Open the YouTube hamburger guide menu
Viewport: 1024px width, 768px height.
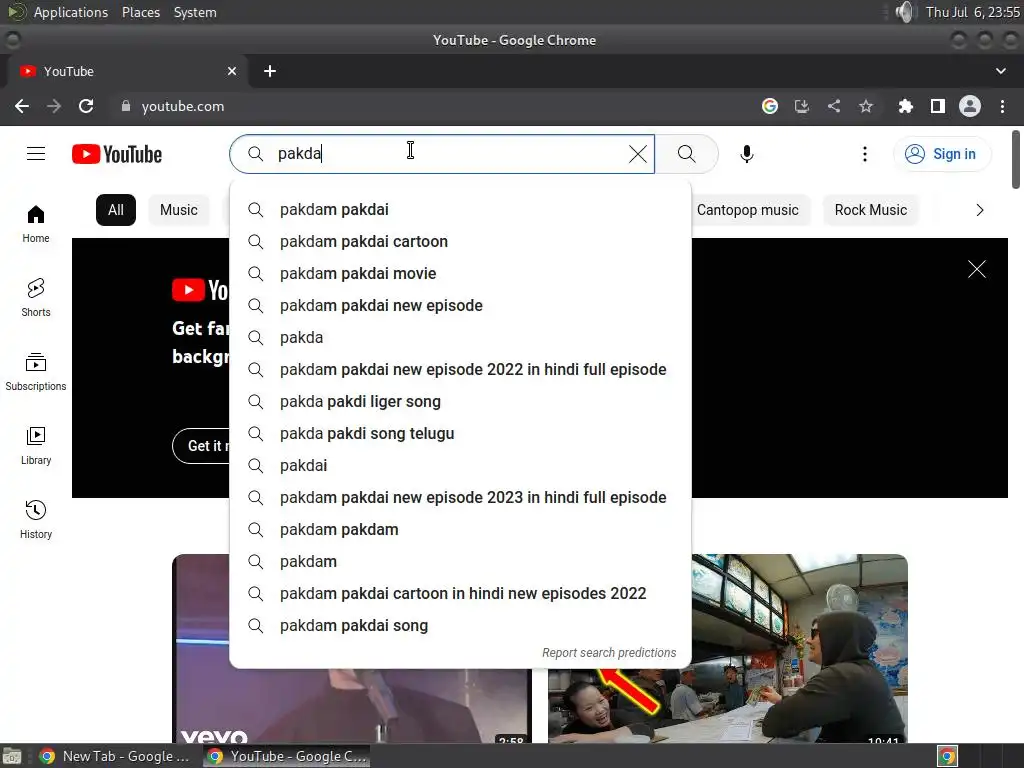point(36,154)
